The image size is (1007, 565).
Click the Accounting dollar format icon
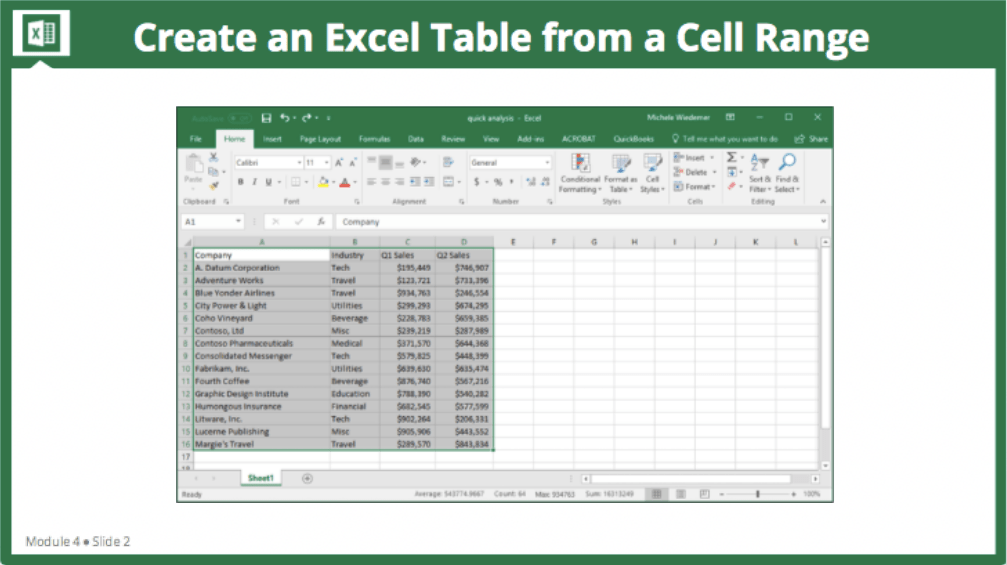pos(477,182)
